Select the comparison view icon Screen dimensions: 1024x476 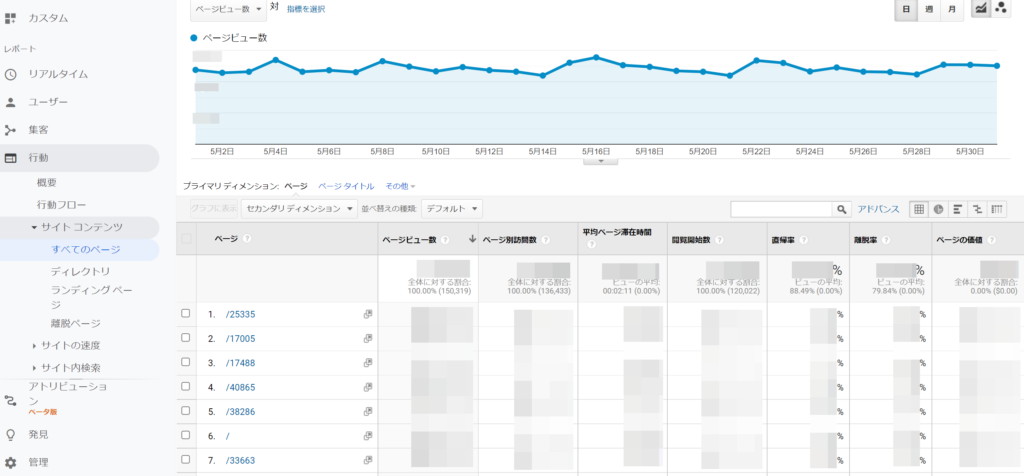[x=977, y=209]
